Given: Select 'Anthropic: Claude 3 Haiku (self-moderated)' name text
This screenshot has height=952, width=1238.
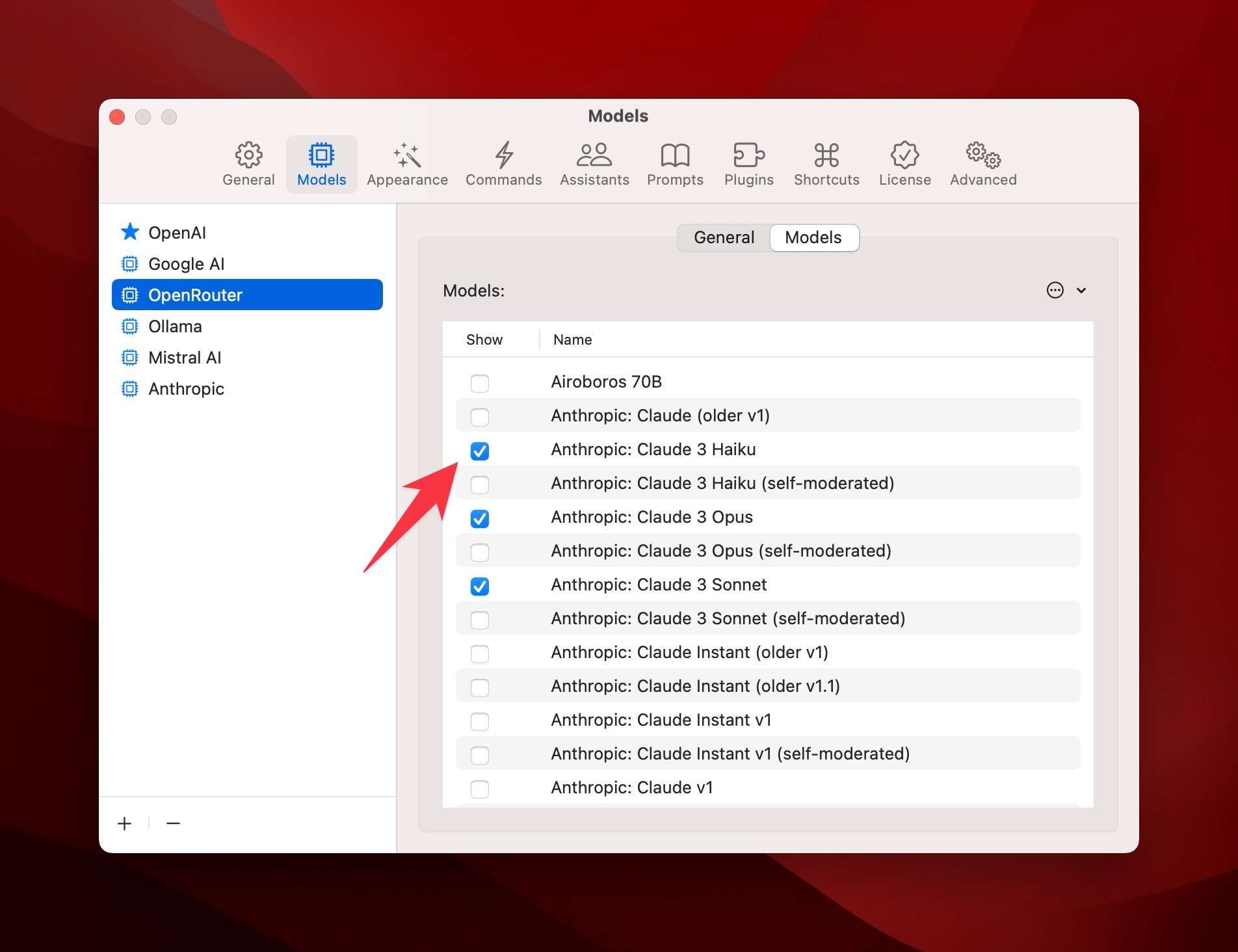Looking at the screenshot, I should tap(722, 483).
